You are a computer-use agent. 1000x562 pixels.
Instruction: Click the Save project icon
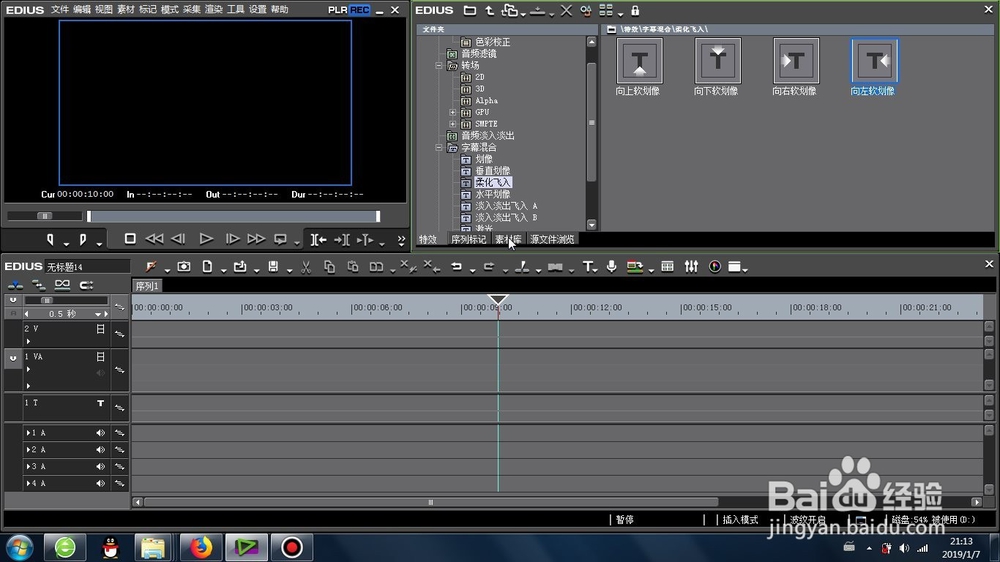(273, 267)
